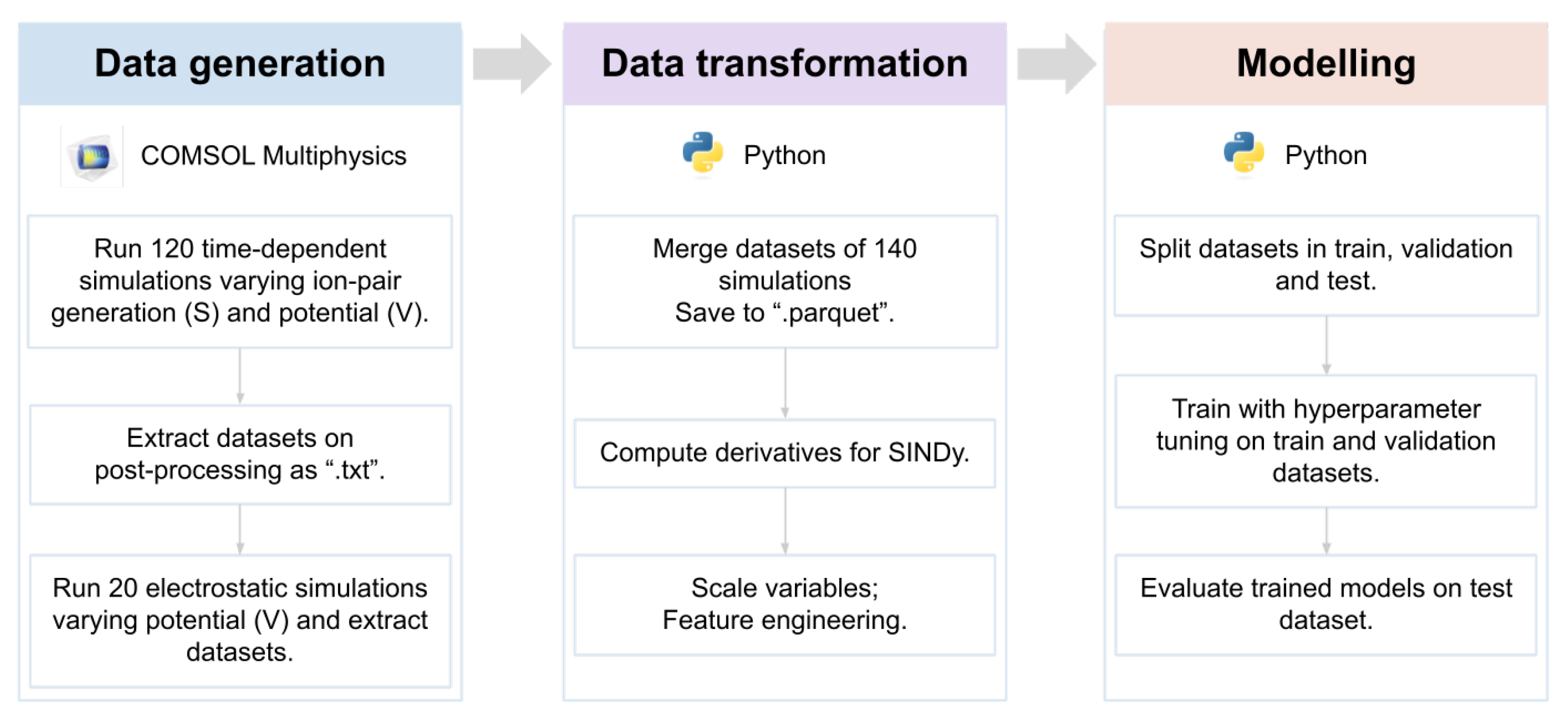Click the Python logo under Data transformation

tap(702, 154)
